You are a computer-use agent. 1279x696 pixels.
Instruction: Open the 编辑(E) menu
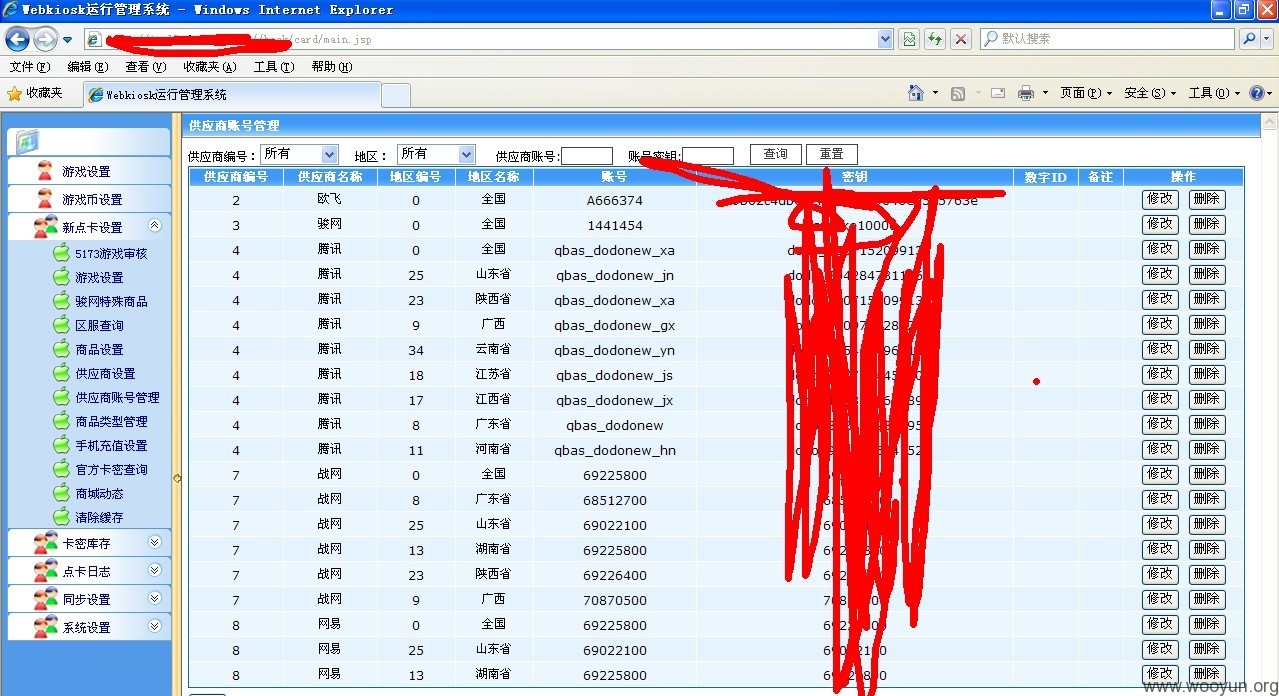pyautogui.click(x=87, y=67)
